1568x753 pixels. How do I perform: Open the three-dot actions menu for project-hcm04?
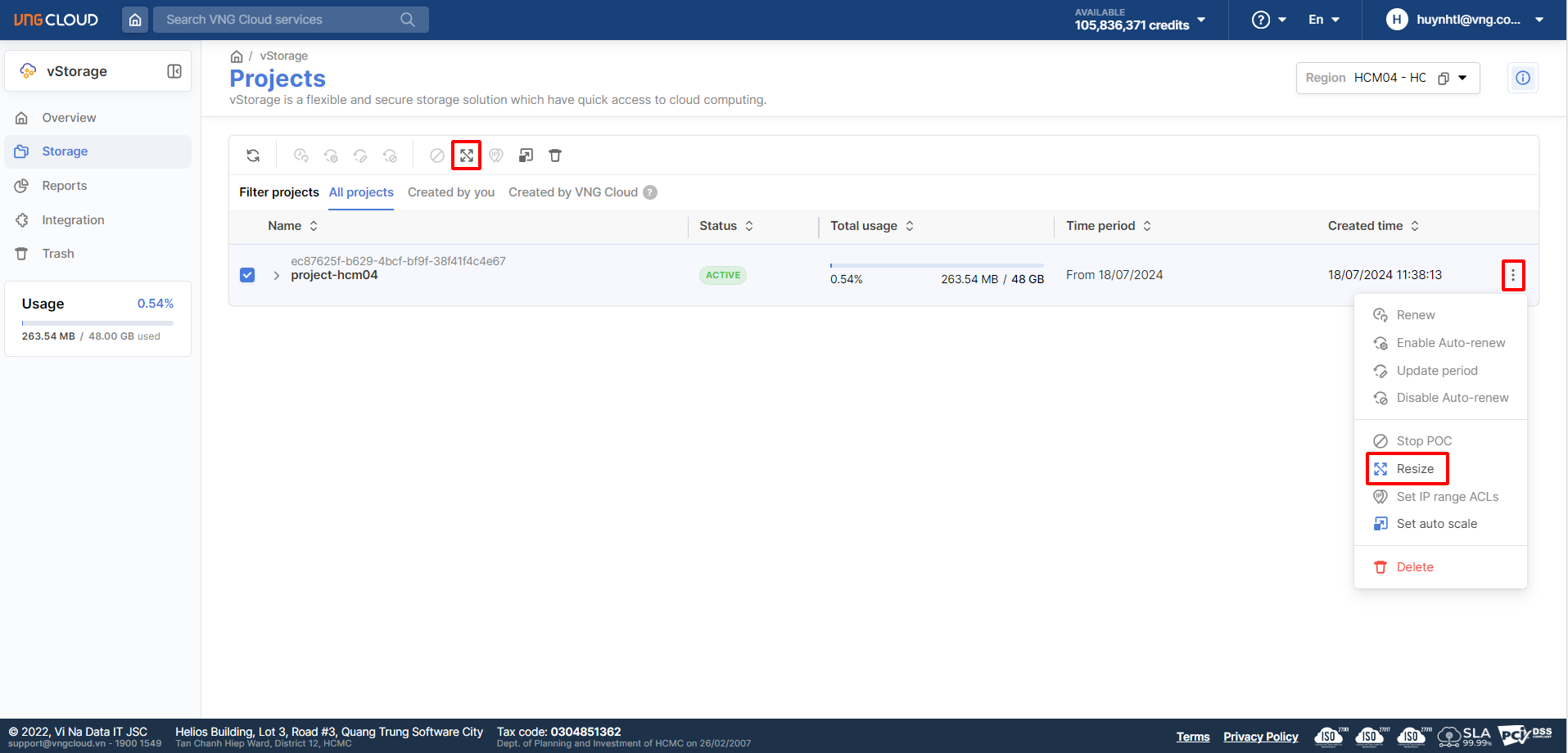tap(1512, 275)
